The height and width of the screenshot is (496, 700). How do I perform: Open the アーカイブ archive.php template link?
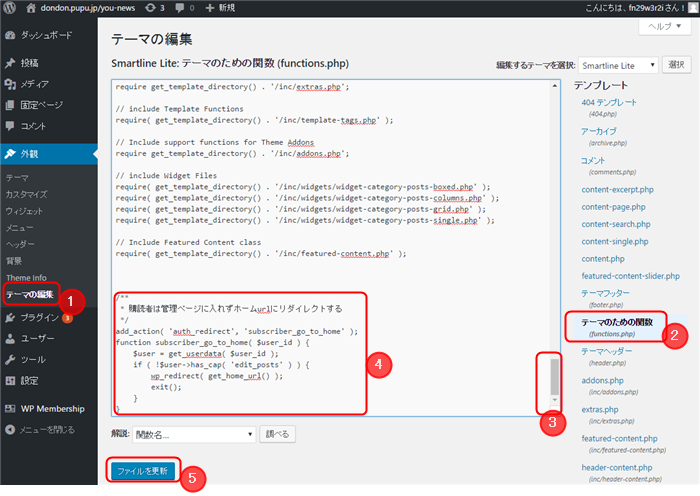tap(598, 131)
